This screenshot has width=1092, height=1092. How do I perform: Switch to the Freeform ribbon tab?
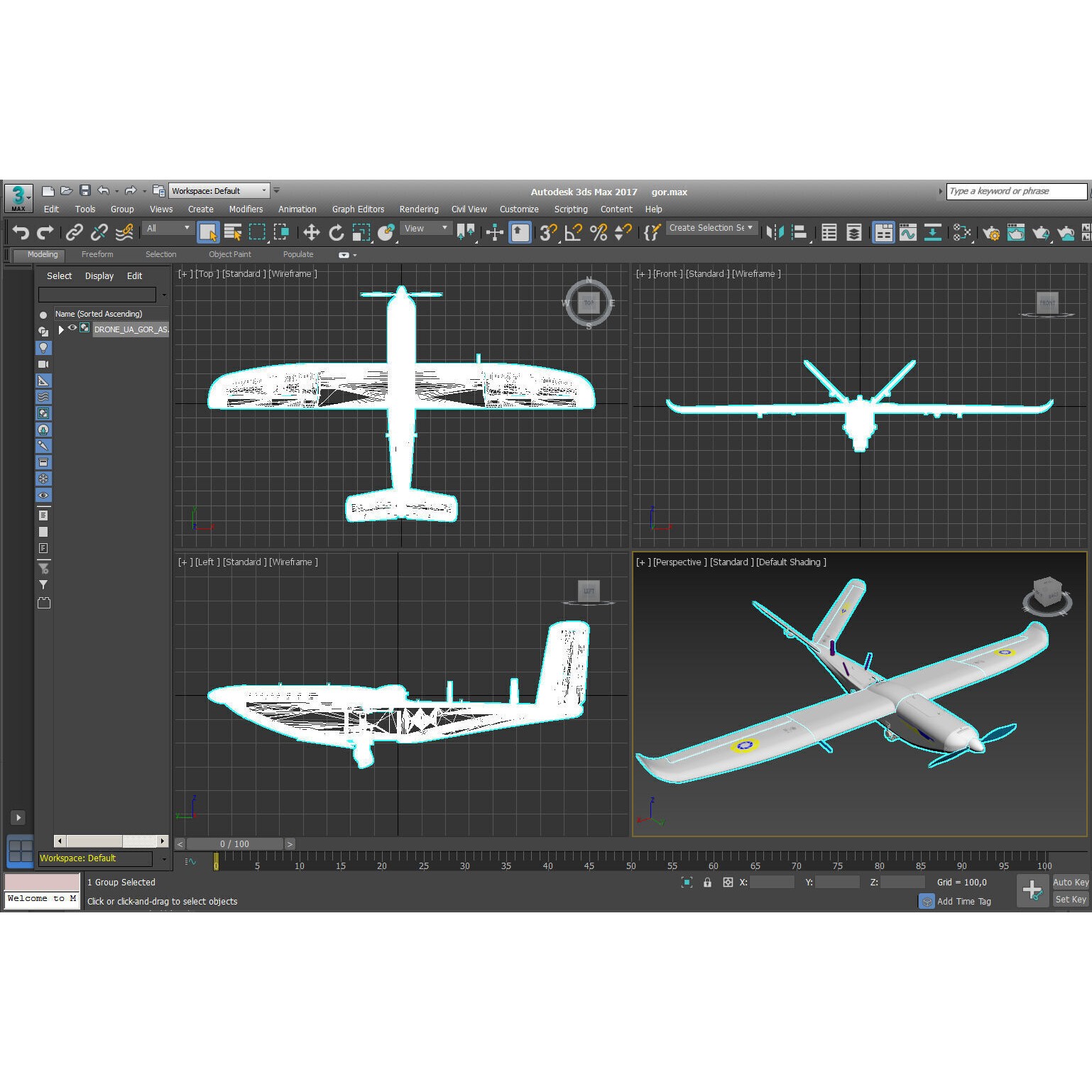tap(97, 254)
